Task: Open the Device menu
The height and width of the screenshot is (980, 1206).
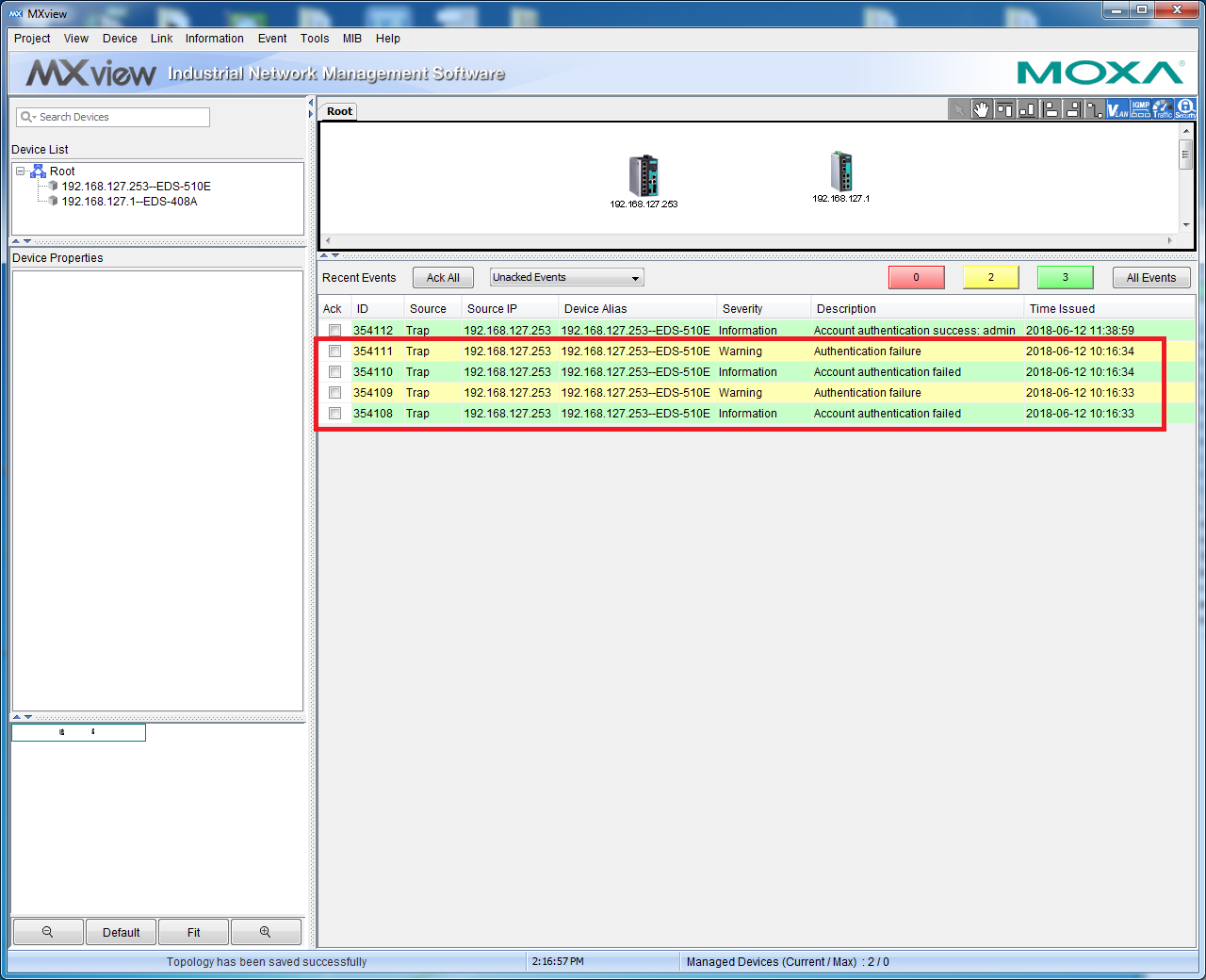Action: pos(120,39)
